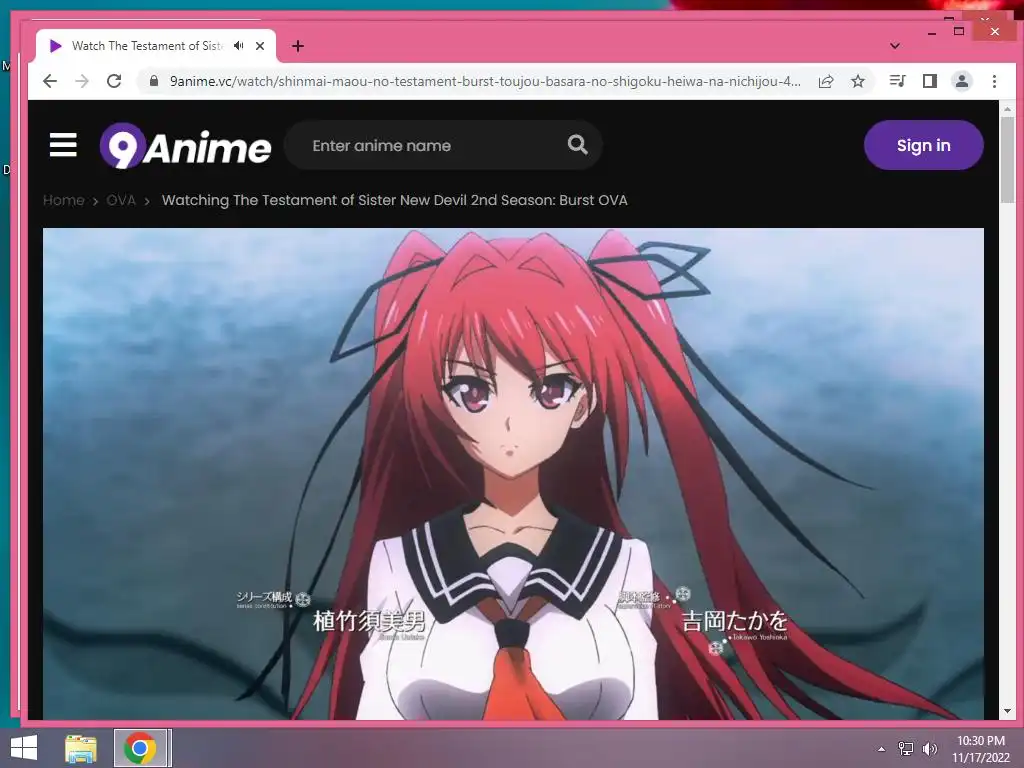This screenshot has width=1024, height=768.
Task: Open the Home breadcrumb link
Action: 63,200
